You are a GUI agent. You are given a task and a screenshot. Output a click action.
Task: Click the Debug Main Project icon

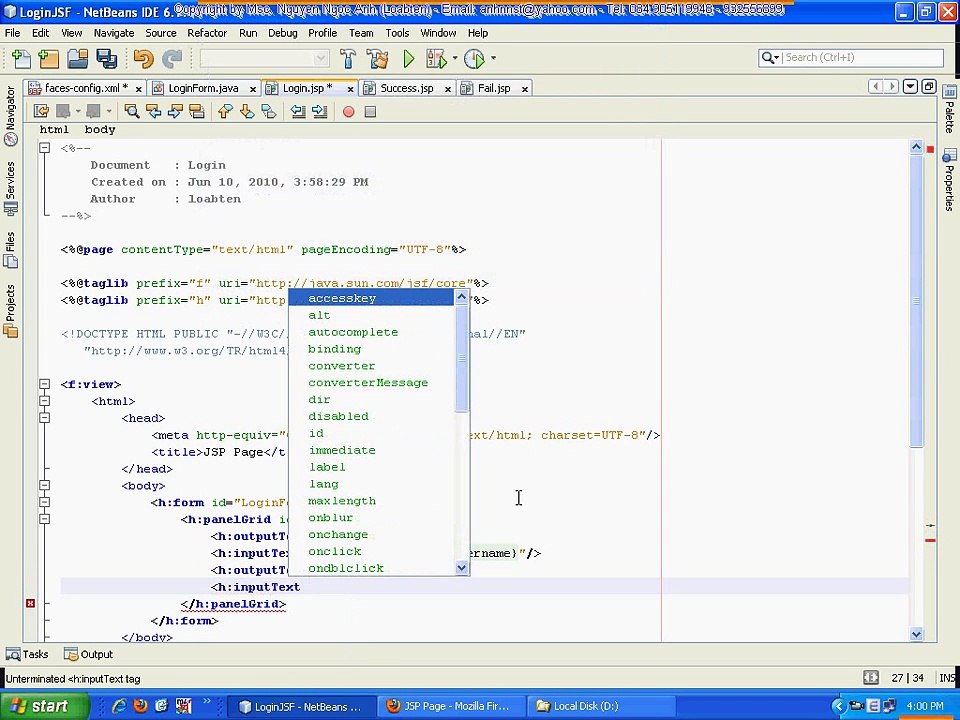click(437, 59)
